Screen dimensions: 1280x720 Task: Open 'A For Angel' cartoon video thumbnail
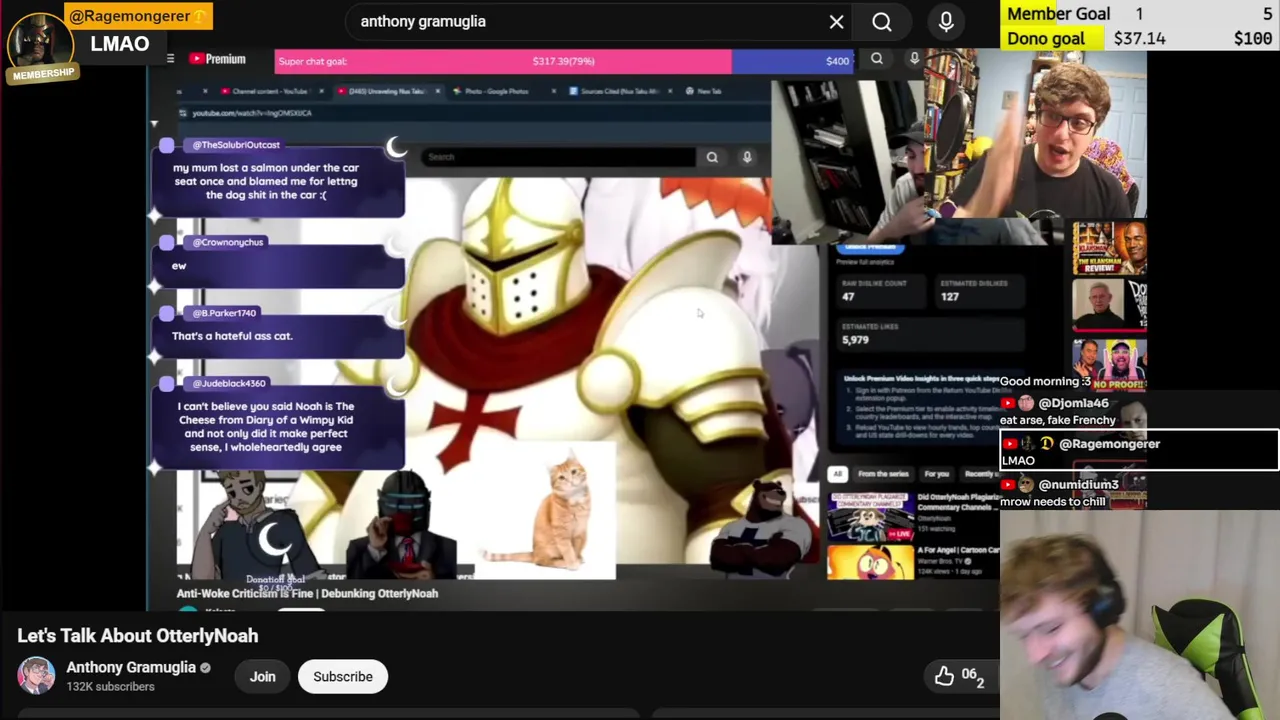pyautogui.click(x=870, y=561)
